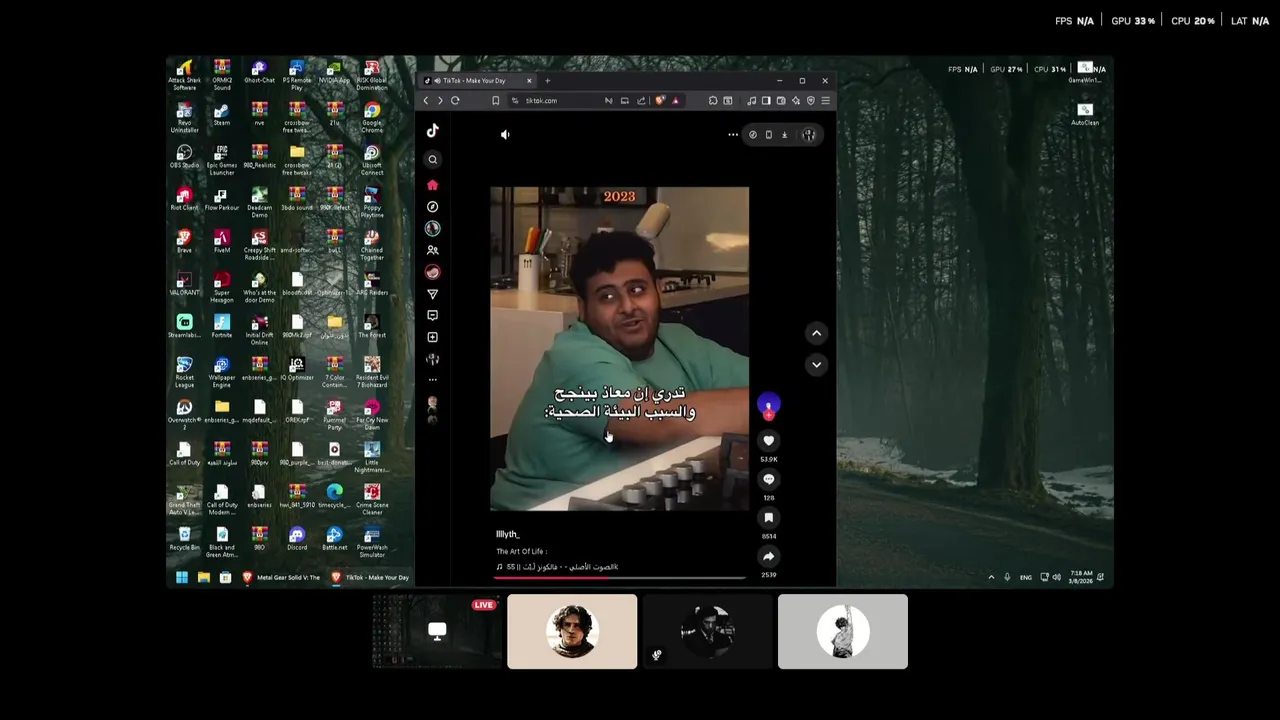Image resolution: width=1280 pixels, height=720 pixels.
Task: Open ENG language switcher in tray
Action: click(x=1026, y=577)
